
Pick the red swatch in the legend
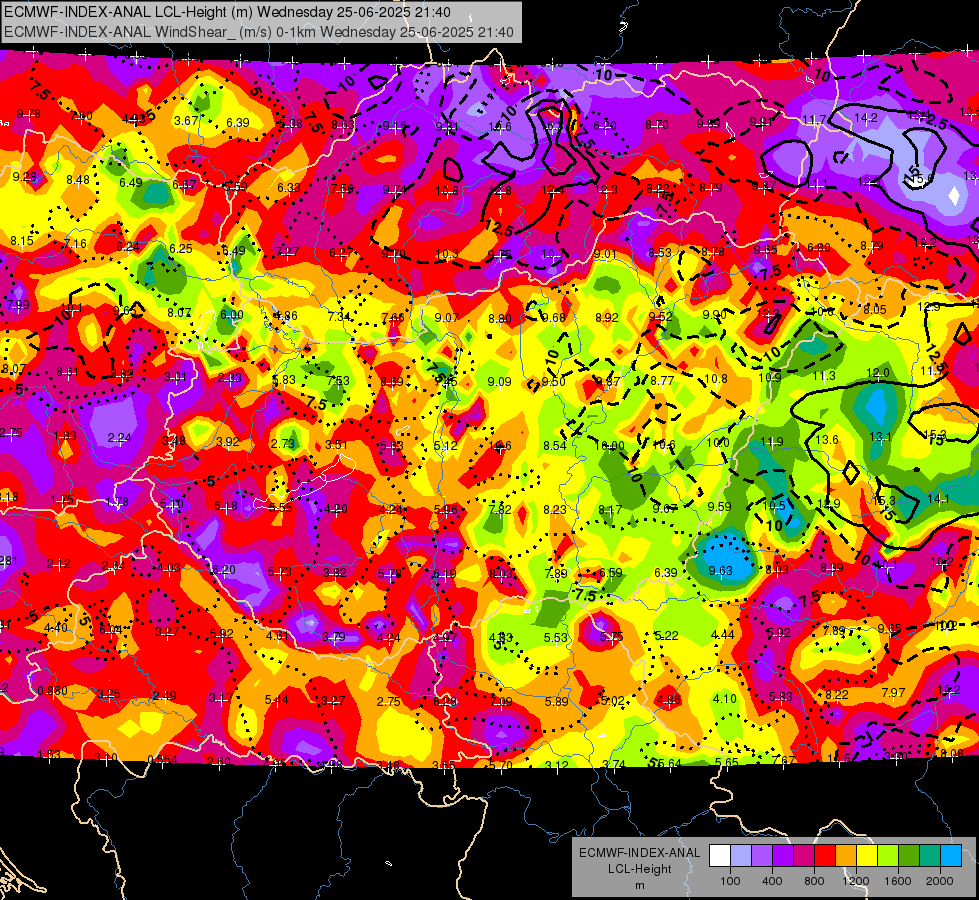click(825, 856)
